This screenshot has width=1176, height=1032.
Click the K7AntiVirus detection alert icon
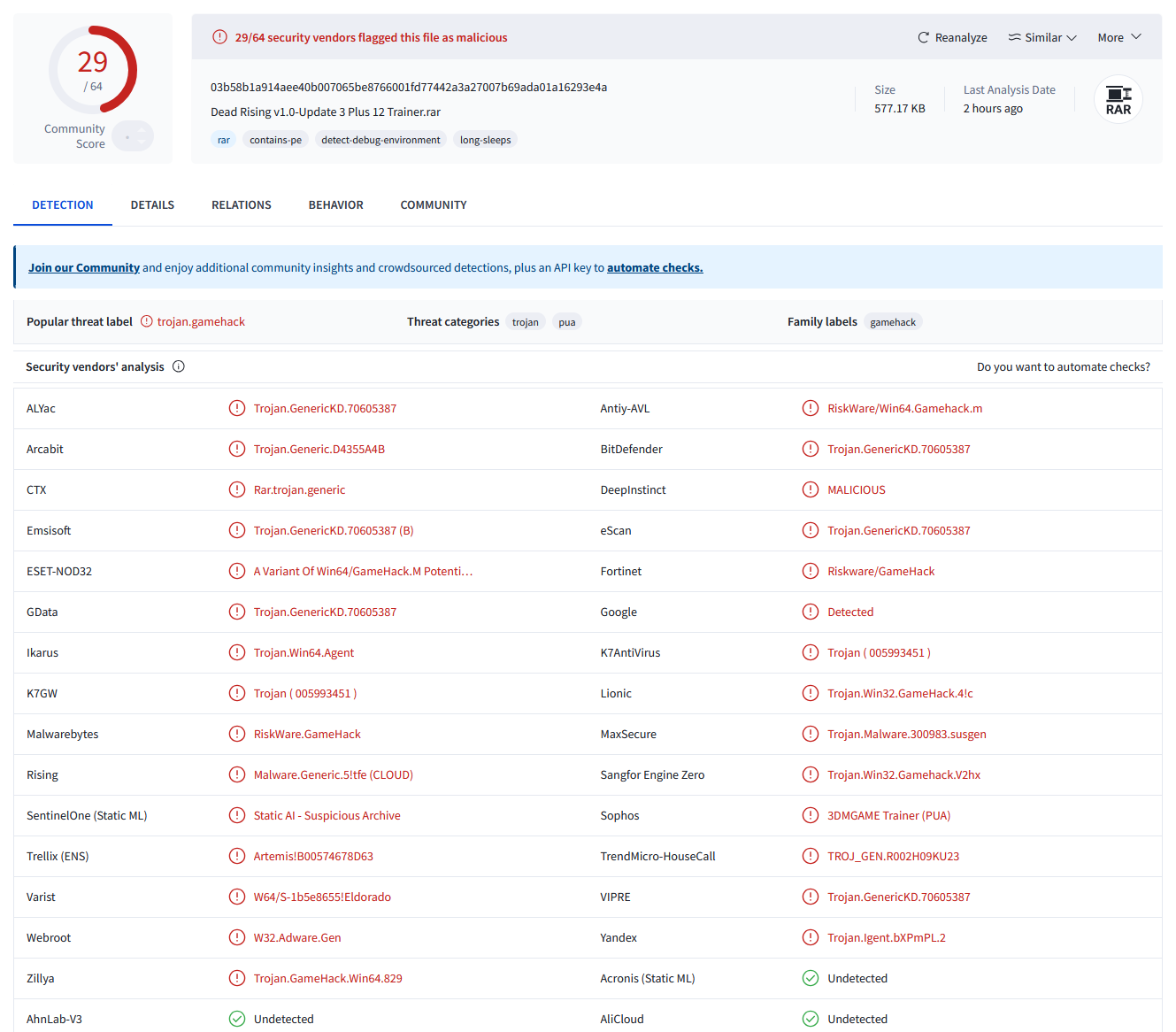pyautogui.click(x=811, y=652)
